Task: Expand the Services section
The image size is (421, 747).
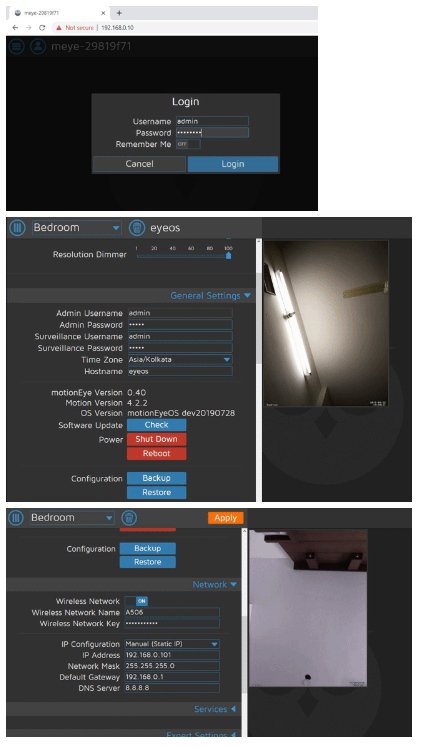Action: click(x=215, y=709)
